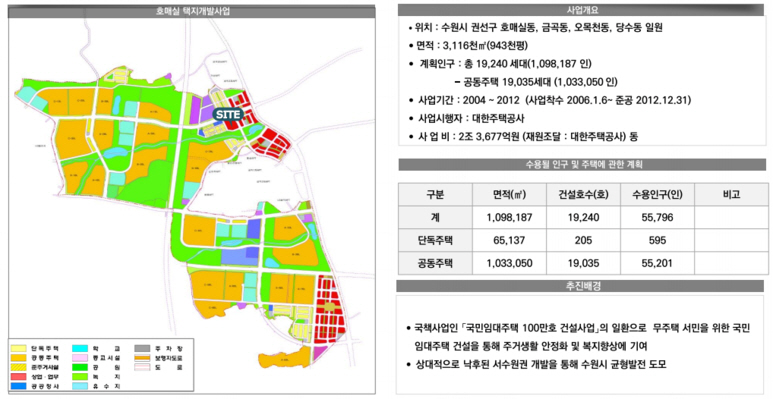Click the 수용인구(인) column header
The height and width of the screenshot is (399, 773).
tap(657, 194)
